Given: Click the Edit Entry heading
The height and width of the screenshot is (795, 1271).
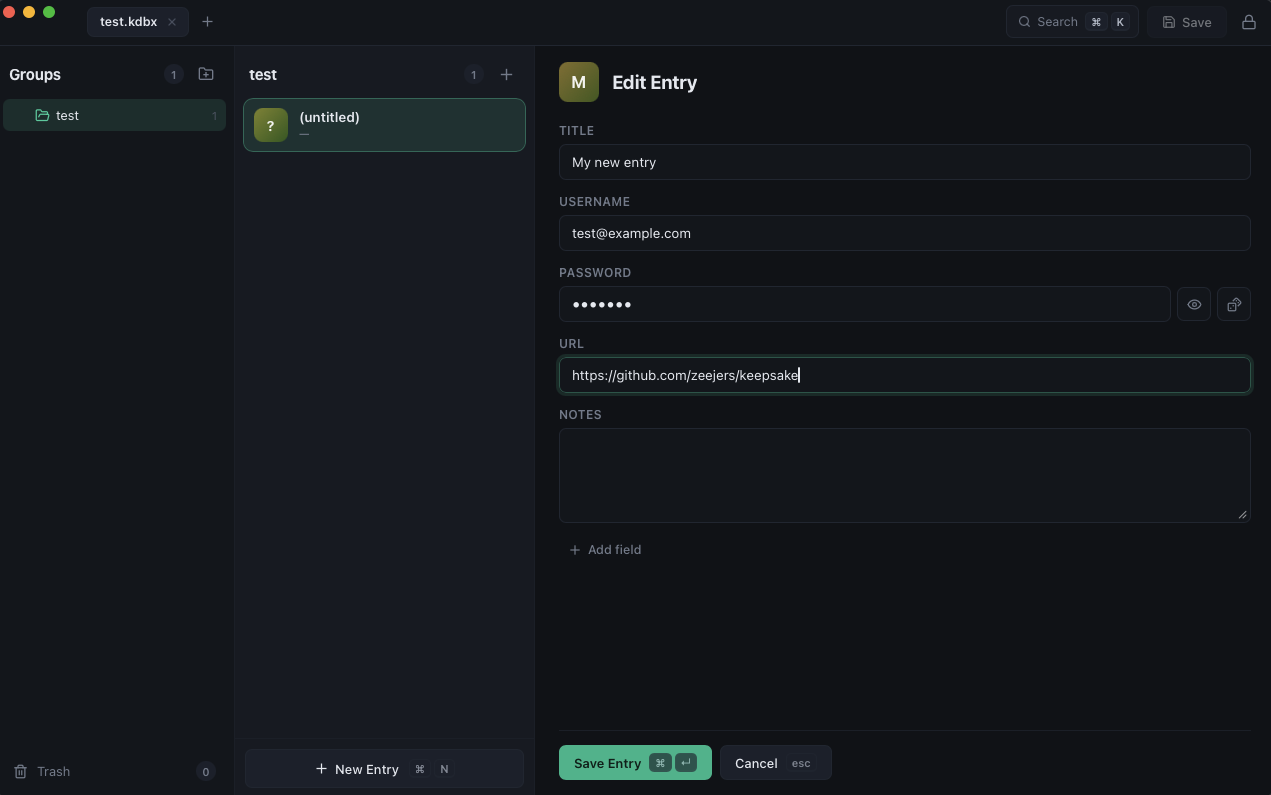Looking at the screenshot, I should tap(654, 82).
